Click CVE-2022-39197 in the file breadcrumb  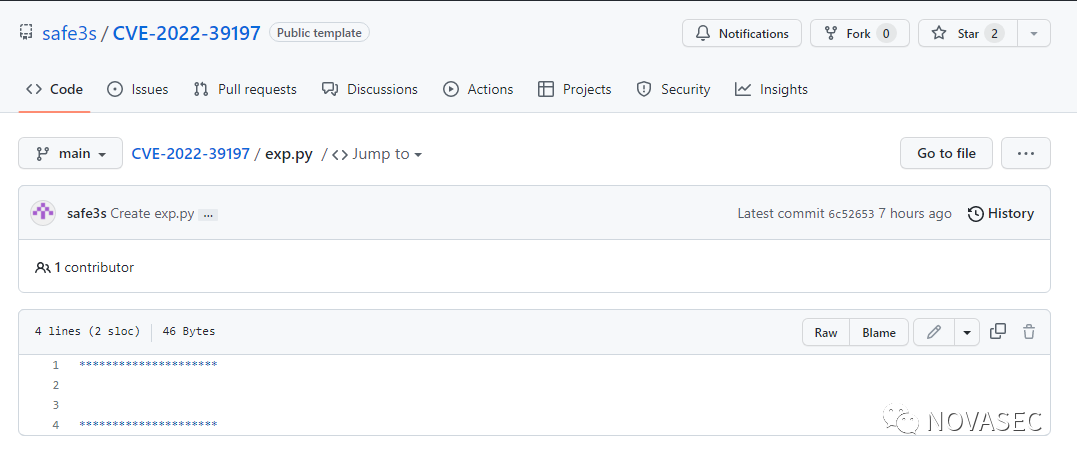point(191,154)
